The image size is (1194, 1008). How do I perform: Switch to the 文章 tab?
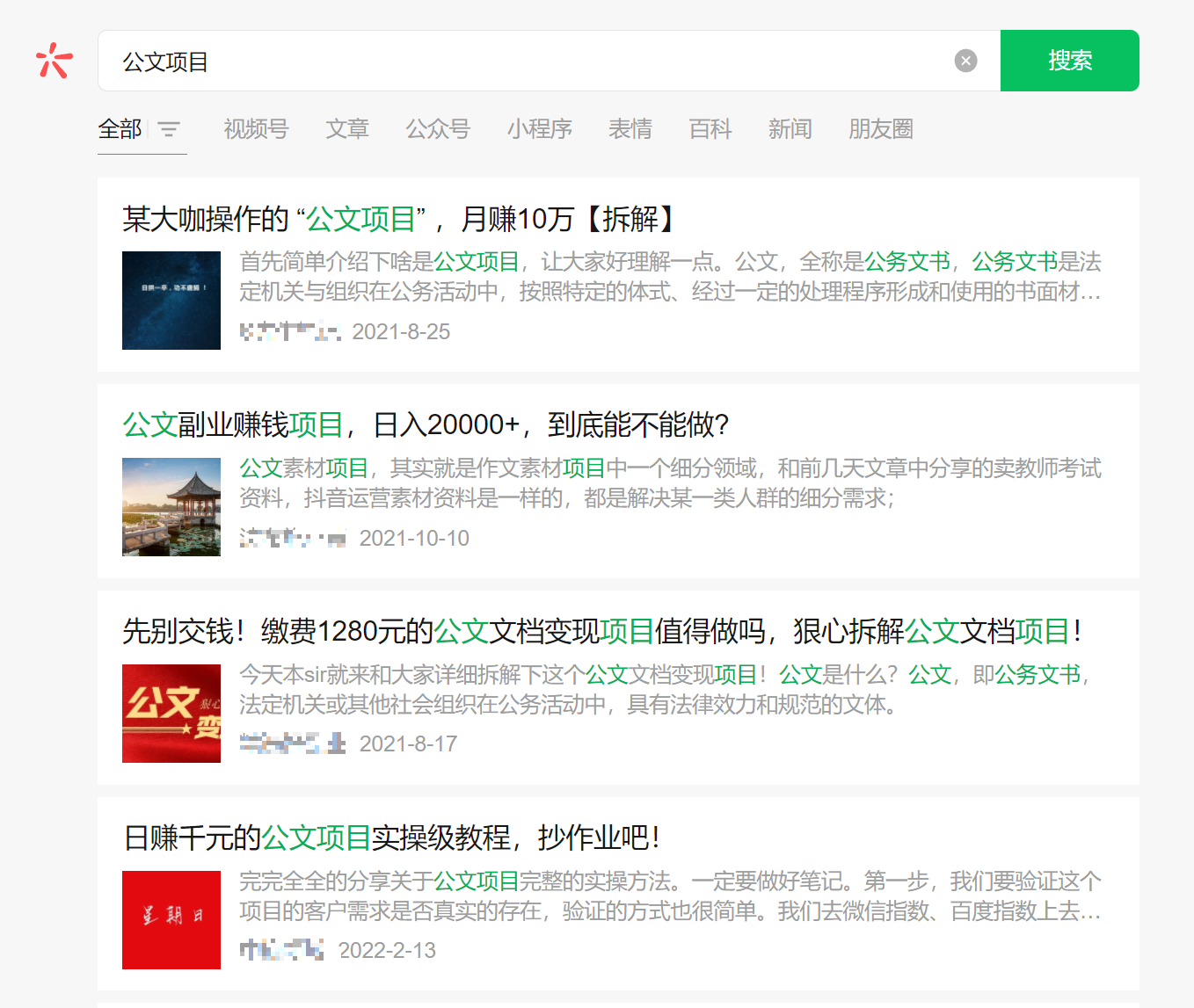point(347,130)
